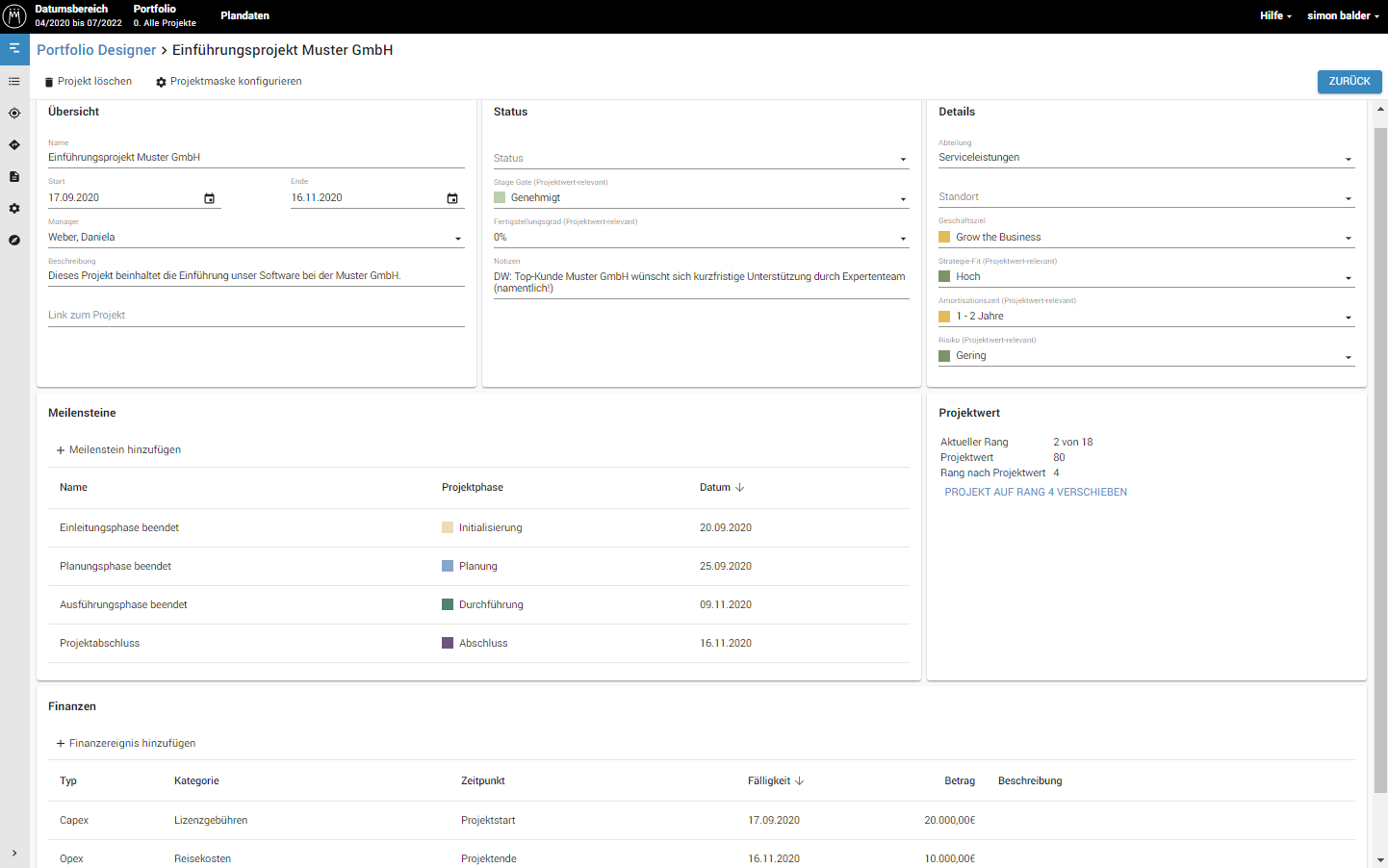
Task: Open Plandaten in the top bar
Action: click(244, 16)
